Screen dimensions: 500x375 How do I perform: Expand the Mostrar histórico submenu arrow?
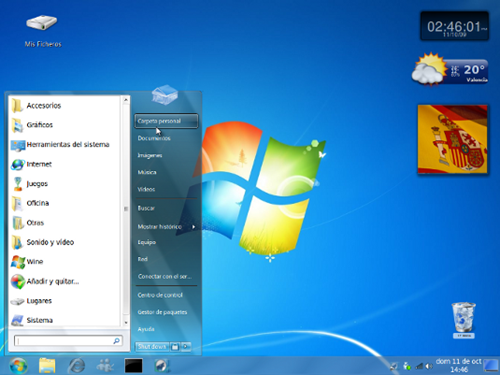(193, 227)
